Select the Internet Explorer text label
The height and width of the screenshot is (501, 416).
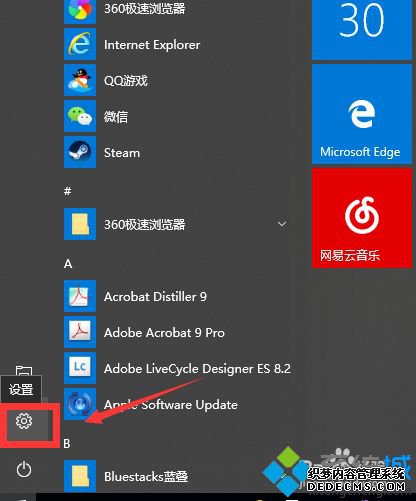[152, 45]
